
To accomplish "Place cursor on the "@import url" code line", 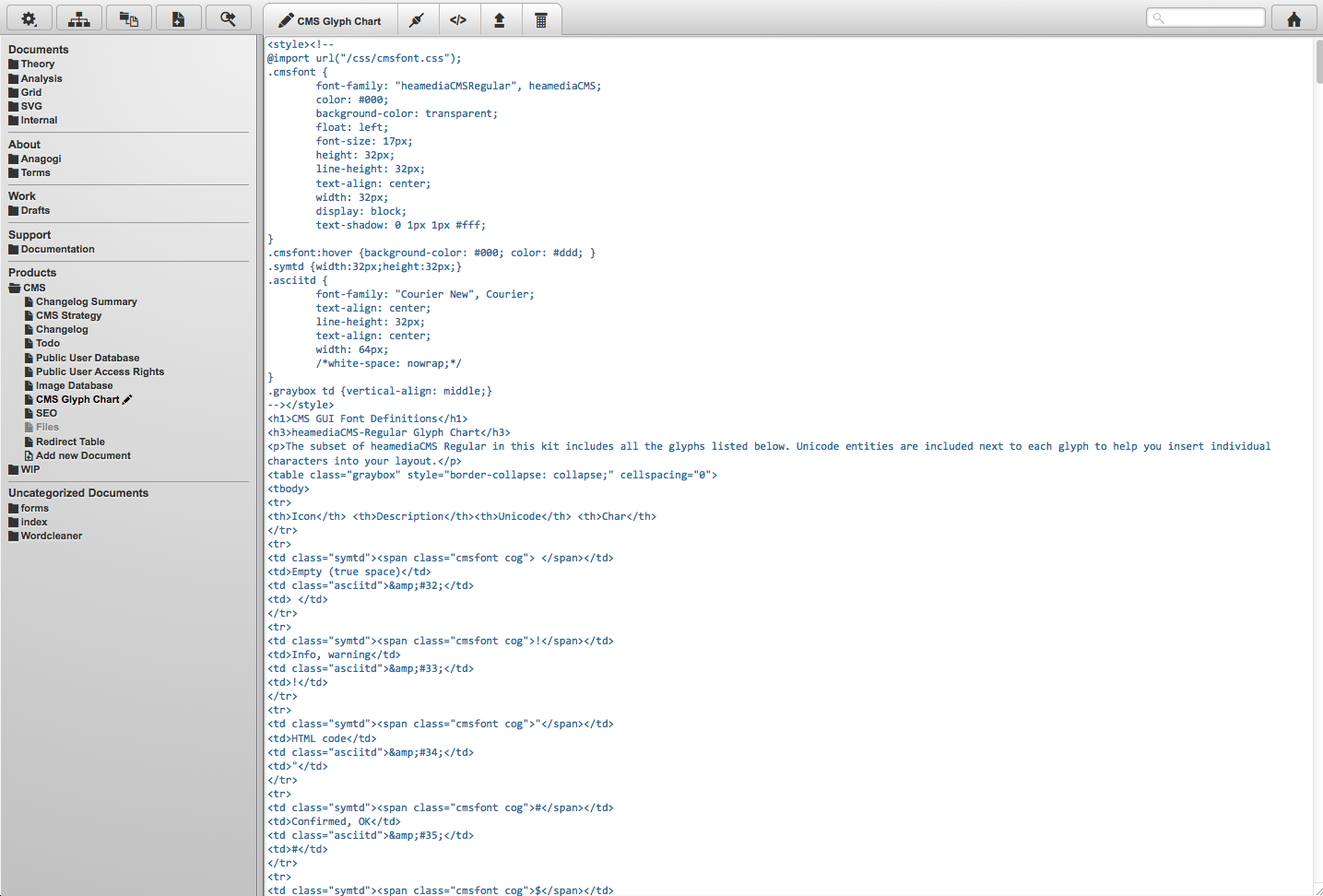I will coord(364,58).
